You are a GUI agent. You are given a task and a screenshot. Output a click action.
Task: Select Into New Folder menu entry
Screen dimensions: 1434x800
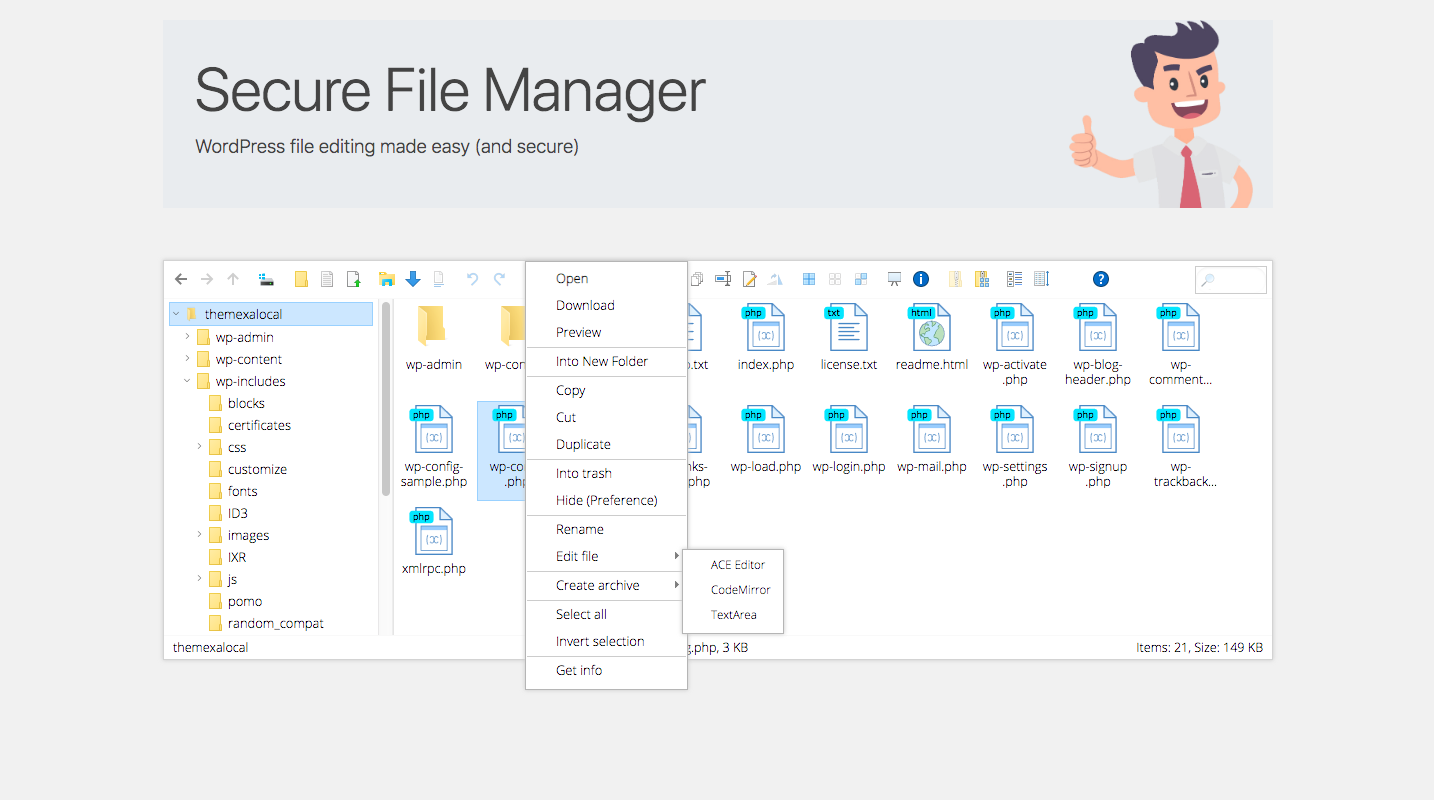coord(606,361)
